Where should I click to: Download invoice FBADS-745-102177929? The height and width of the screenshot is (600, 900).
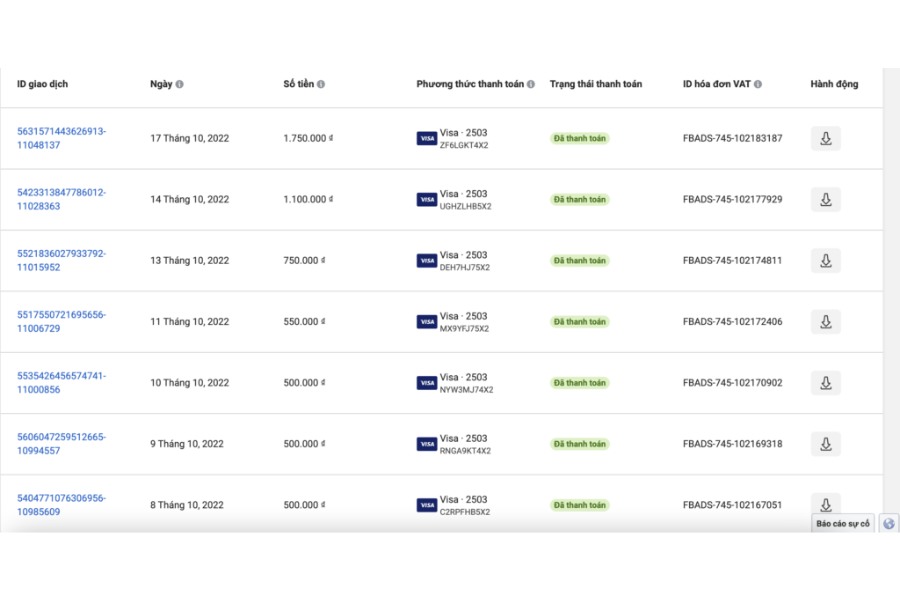(x=825, y=199)
